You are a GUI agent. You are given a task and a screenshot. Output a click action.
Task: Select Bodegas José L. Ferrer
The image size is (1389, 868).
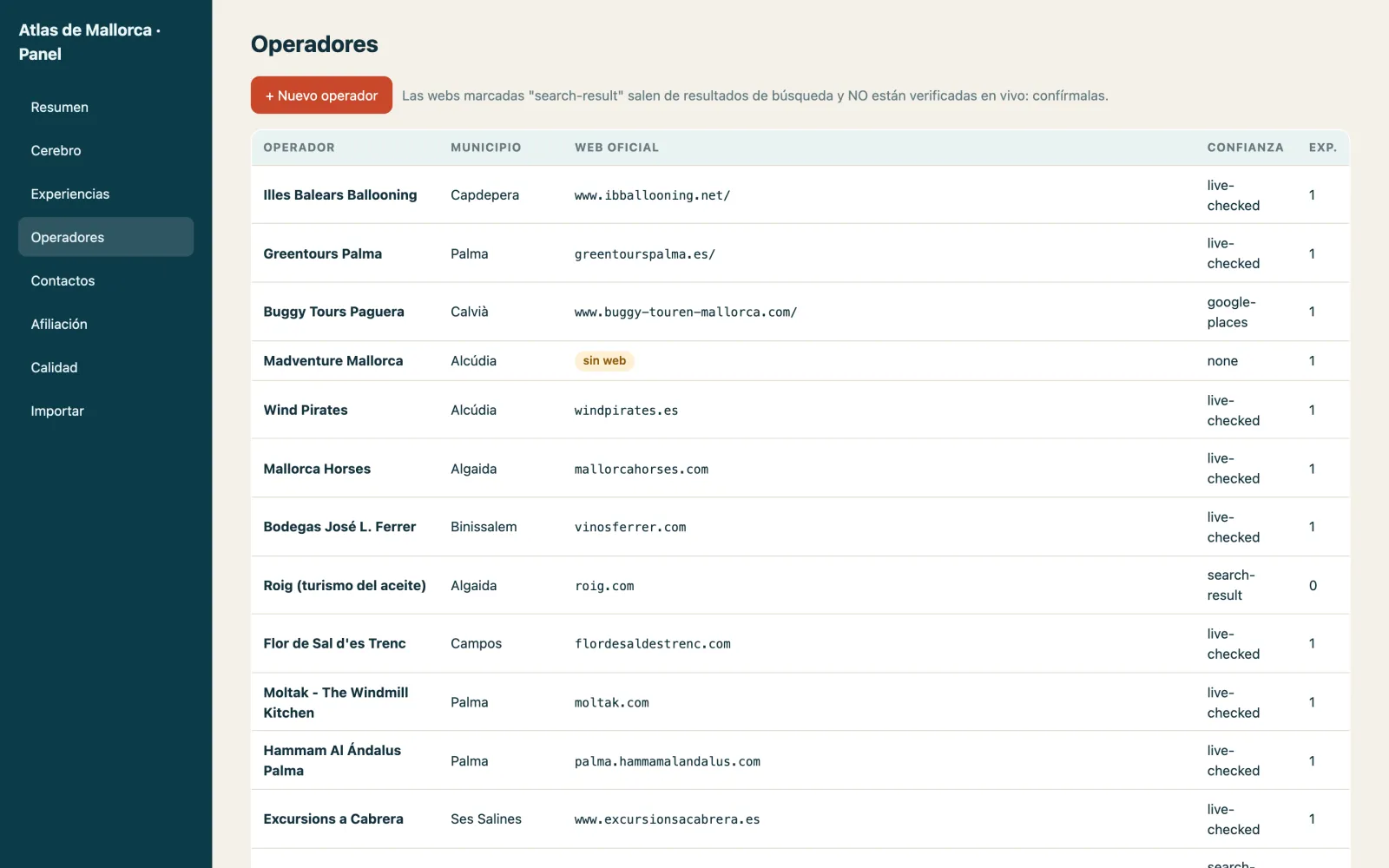point(339,527)
